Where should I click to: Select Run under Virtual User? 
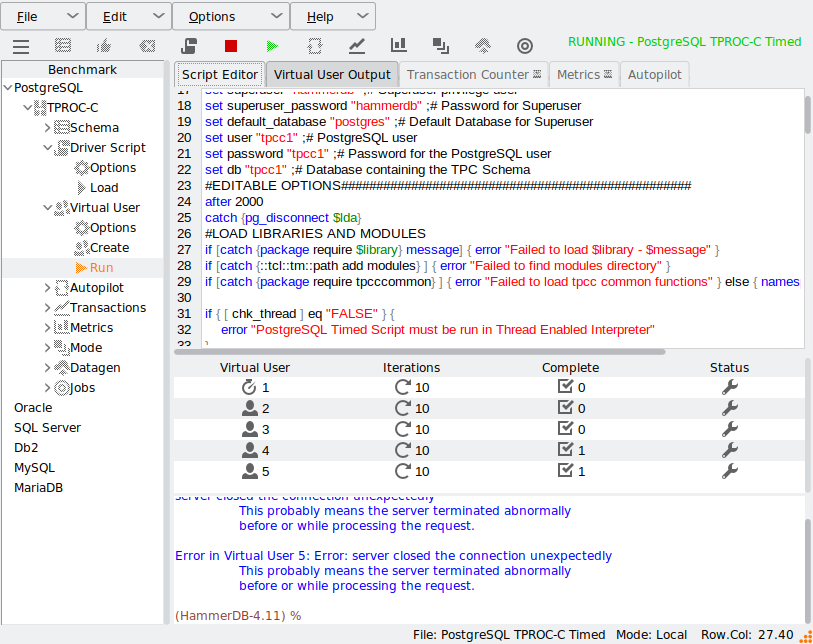(x=101, y=268)
